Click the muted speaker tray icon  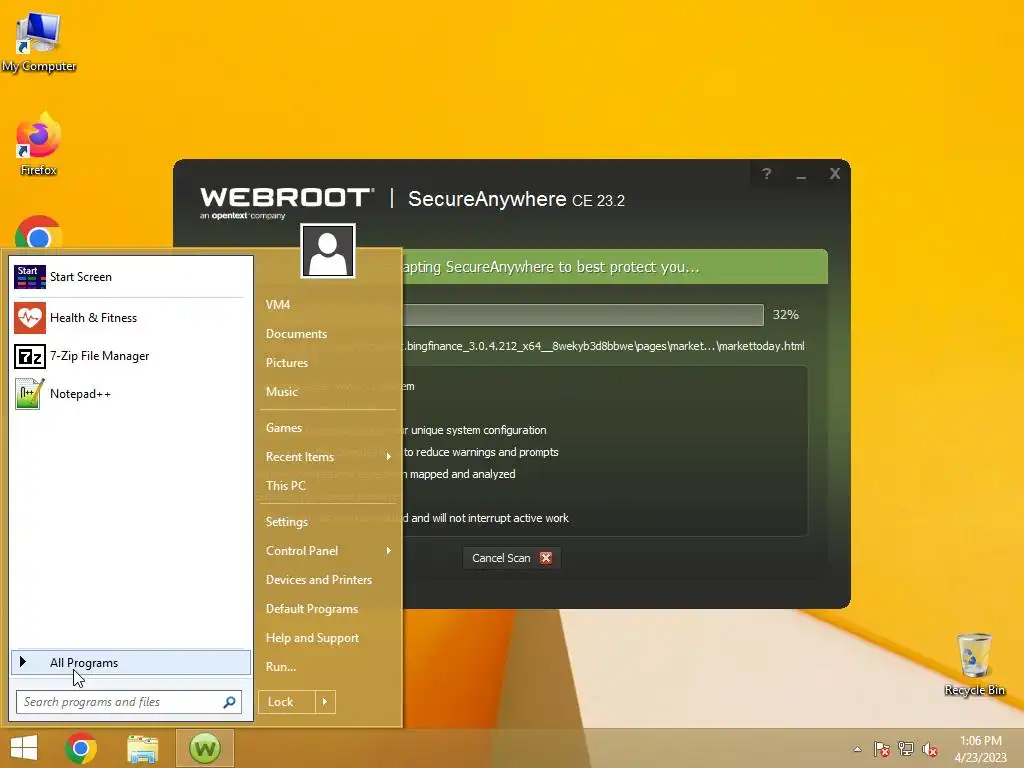coord(930,749)
